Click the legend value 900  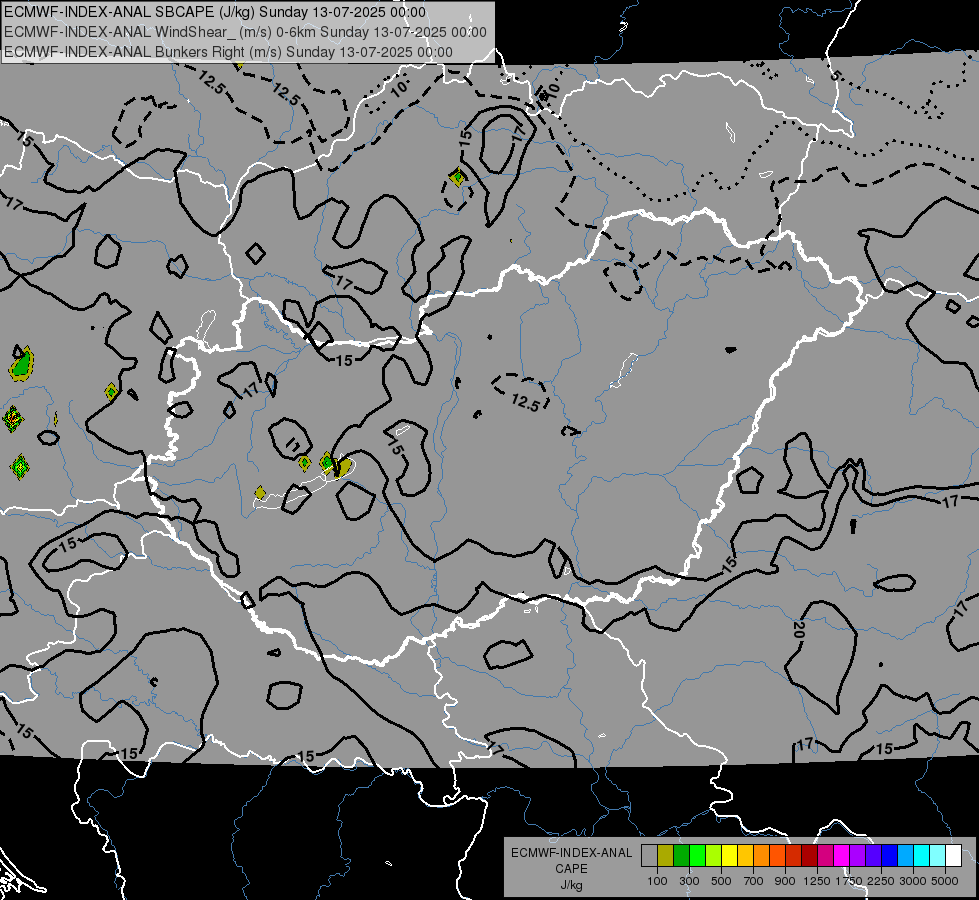click(x=785, y=881)
